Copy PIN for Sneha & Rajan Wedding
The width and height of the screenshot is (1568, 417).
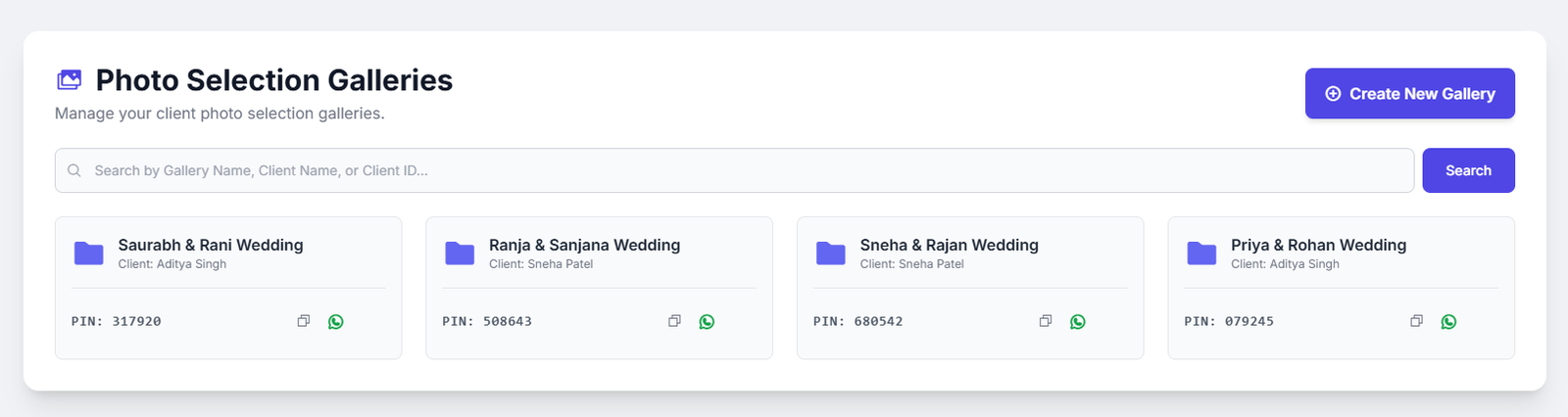tap(1046, 321)
